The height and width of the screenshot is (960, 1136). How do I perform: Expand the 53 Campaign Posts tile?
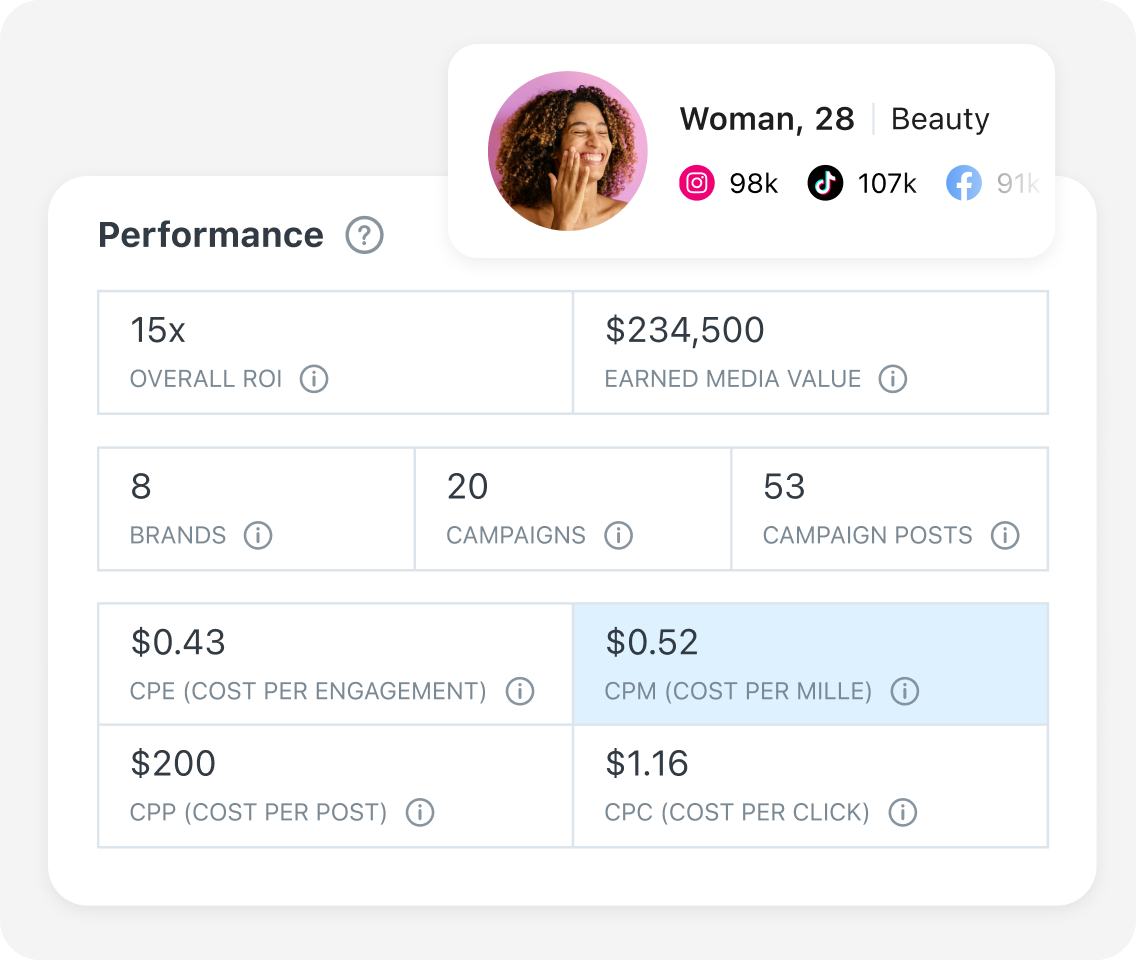coord(890,508)
